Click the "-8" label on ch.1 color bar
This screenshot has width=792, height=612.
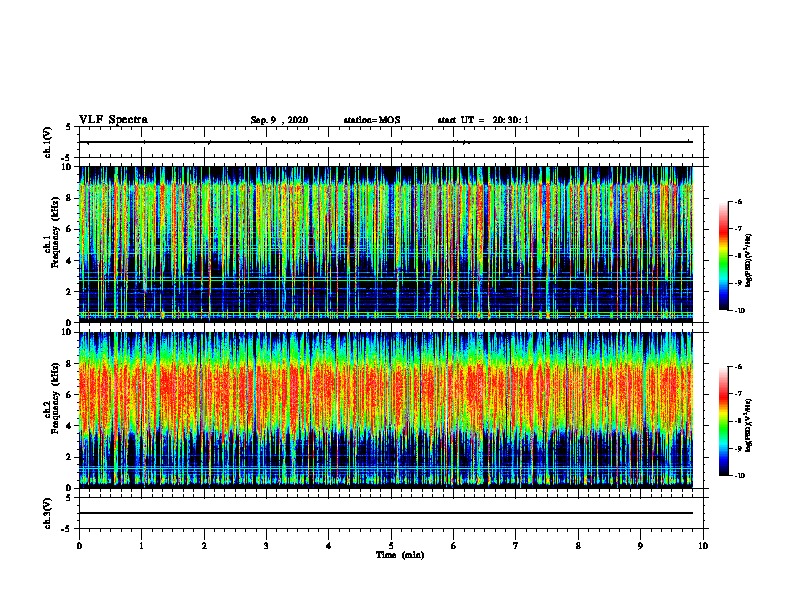pos(738,256)
